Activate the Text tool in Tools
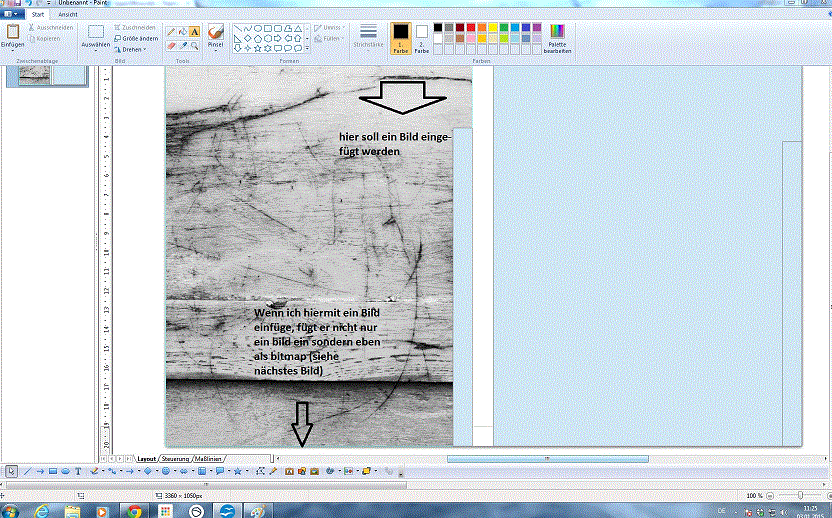The height and width of the screenshot is (518, 832). [x=194, y=32]
